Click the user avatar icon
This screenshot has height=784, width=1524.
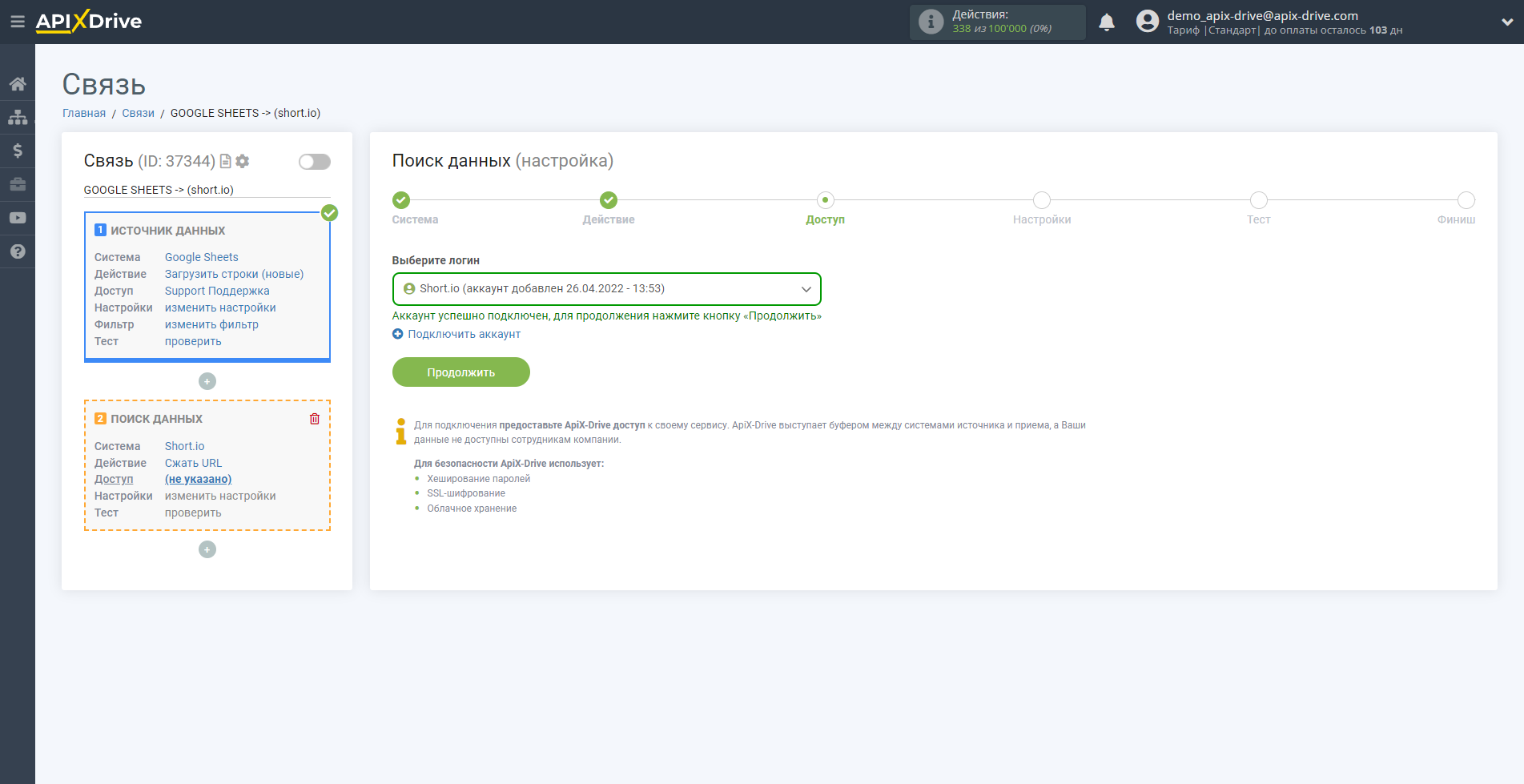click(1148, 22)
